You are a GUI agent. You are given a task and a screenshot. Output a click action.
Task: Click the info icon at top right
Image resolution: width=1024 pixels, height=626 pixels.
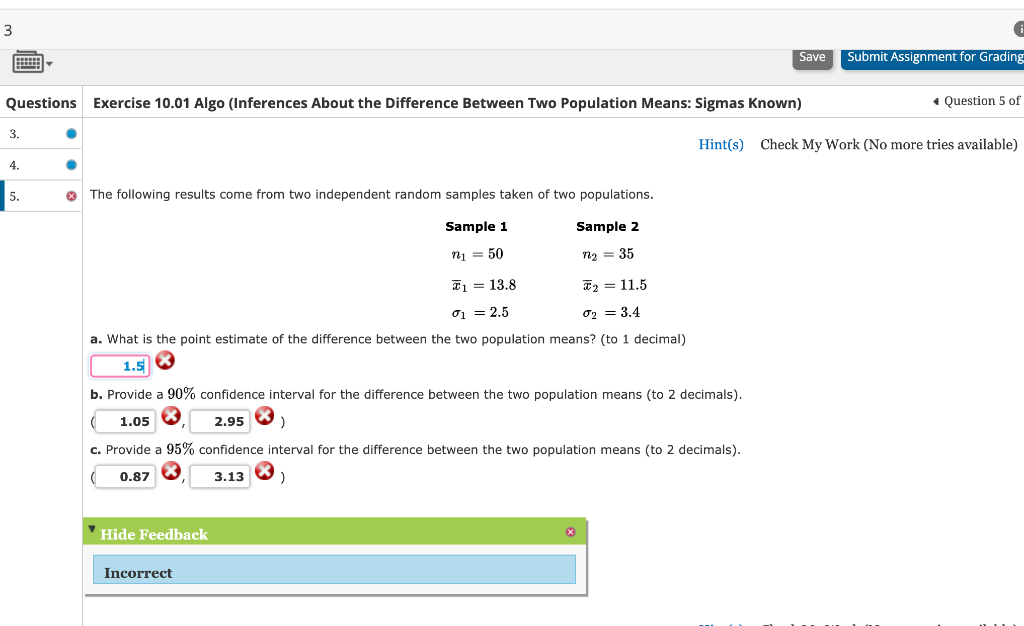point(1019,30)
